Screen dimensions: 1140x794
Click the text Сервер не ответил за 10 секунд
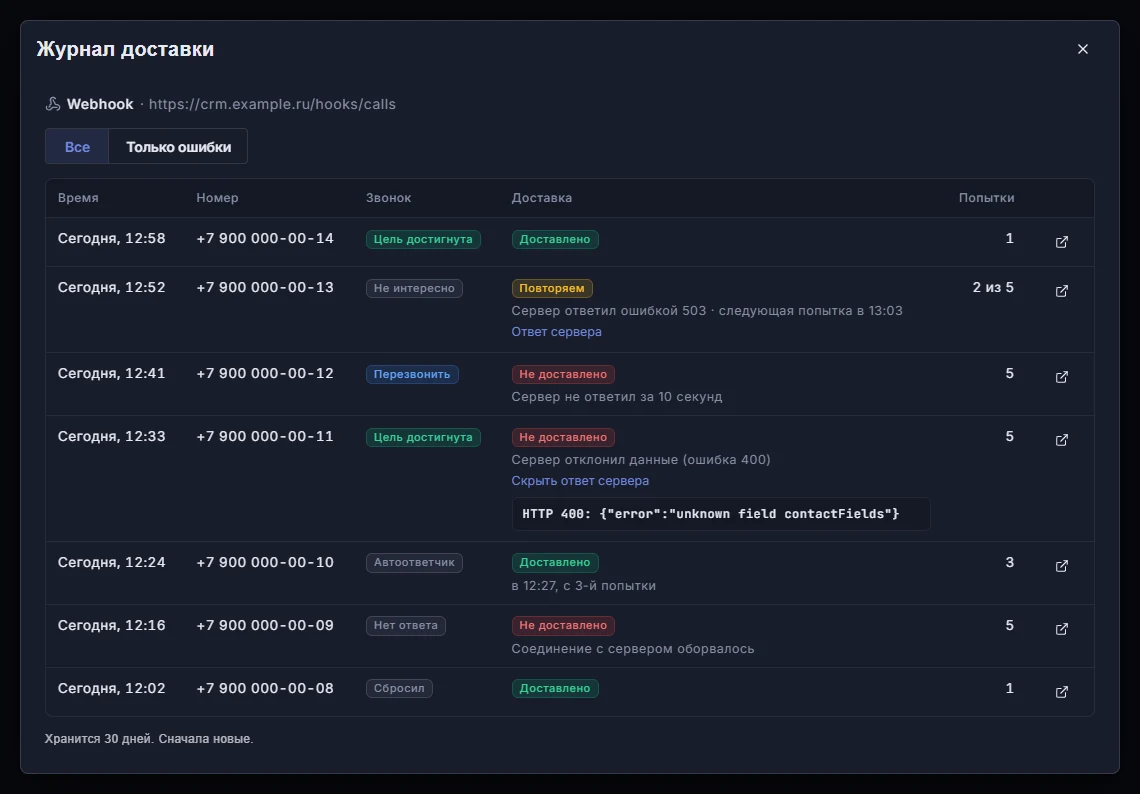[617, 397]
